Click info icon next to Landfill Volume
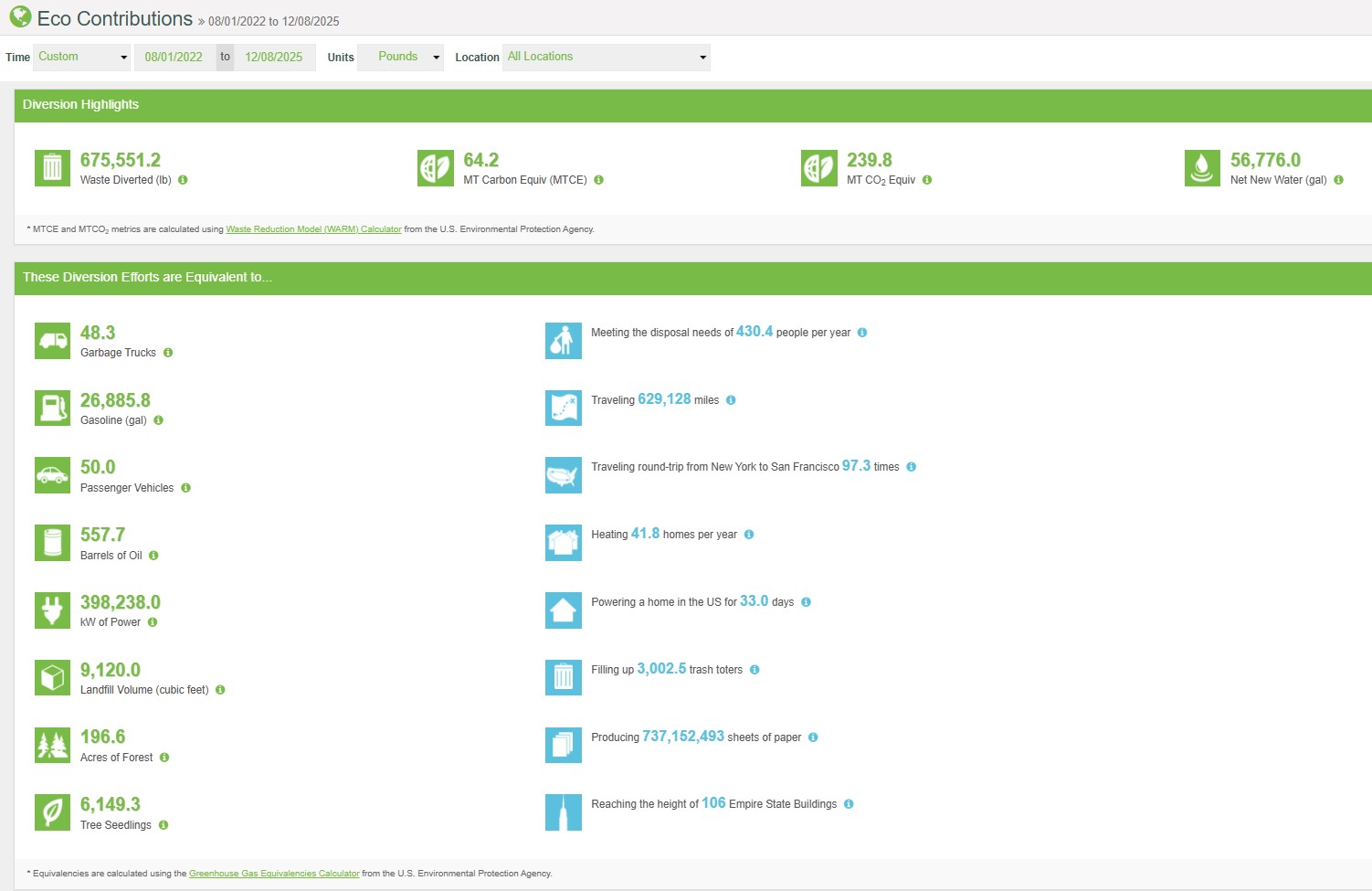This screenshot has width=1372, height=891. click(220, 690)
